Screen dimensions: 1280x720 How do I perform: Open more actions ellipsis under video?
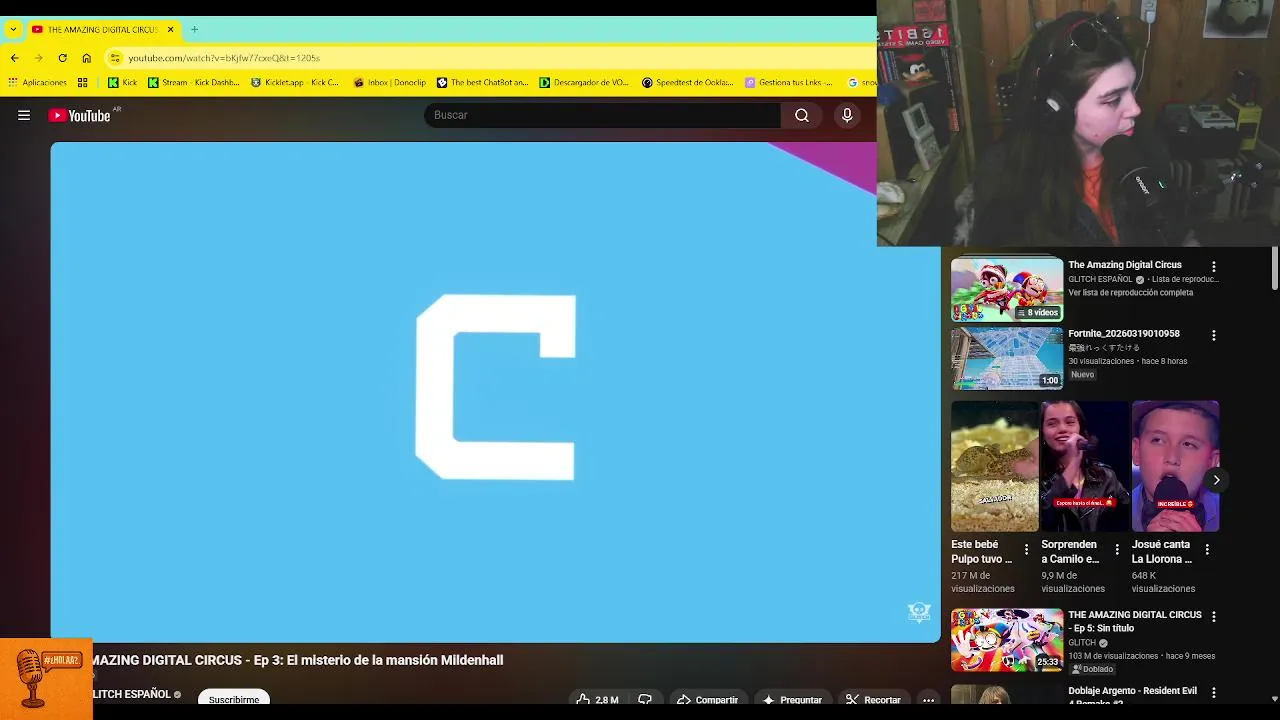(928, 700)
